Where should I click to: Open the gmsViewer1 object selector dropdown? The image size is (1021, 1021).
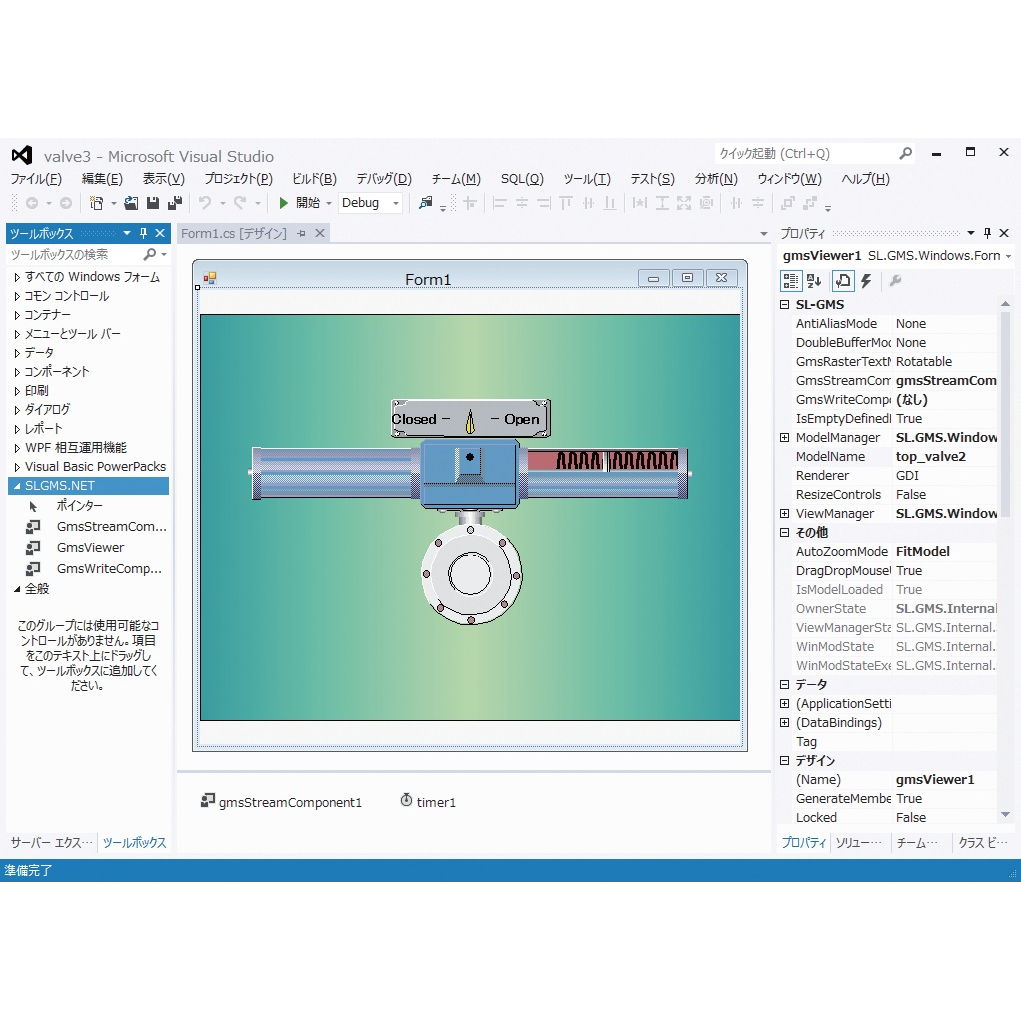pyautogui.click(x=1008, y=257)
